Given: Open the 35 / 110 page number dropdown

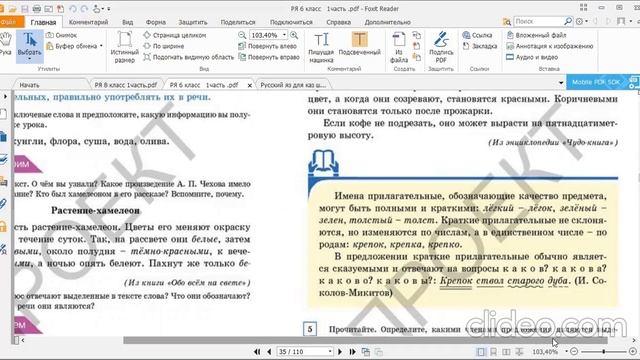Looking at the screenshot, I should click(x=330, y=351).
